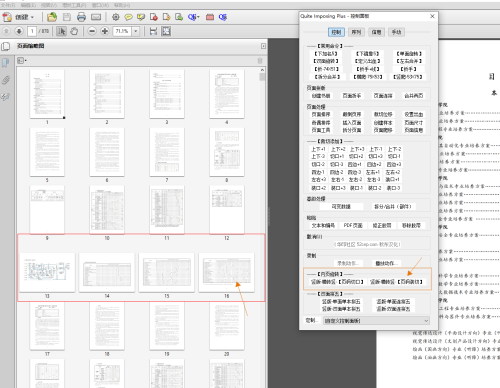Go to next page arrow icon
The image size is (500, 388).
tap(19, 31)
